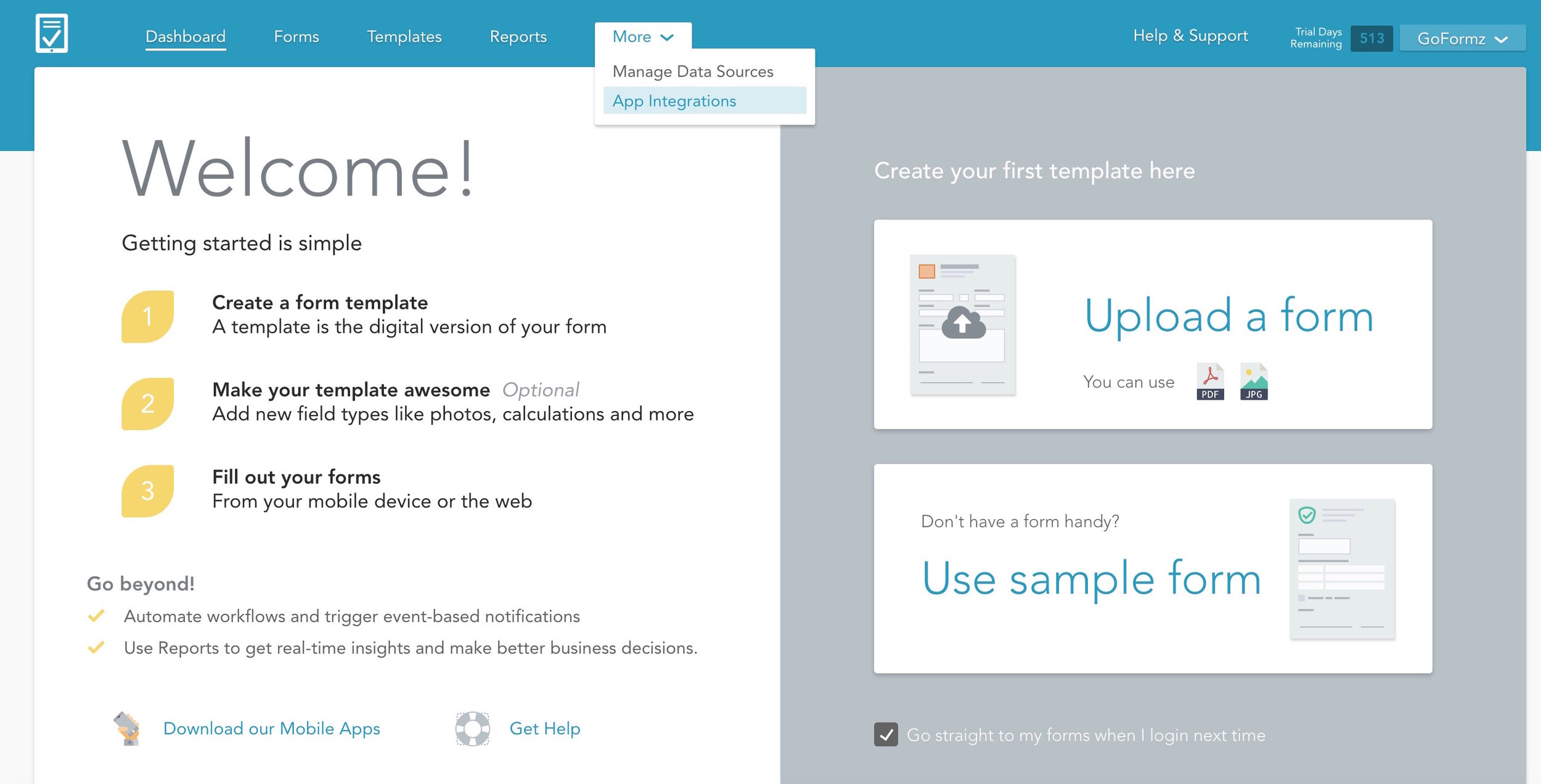Click the cloud upload document thumbnail
The width and height of the screenshot is (1541, 784).
(963, 324)
